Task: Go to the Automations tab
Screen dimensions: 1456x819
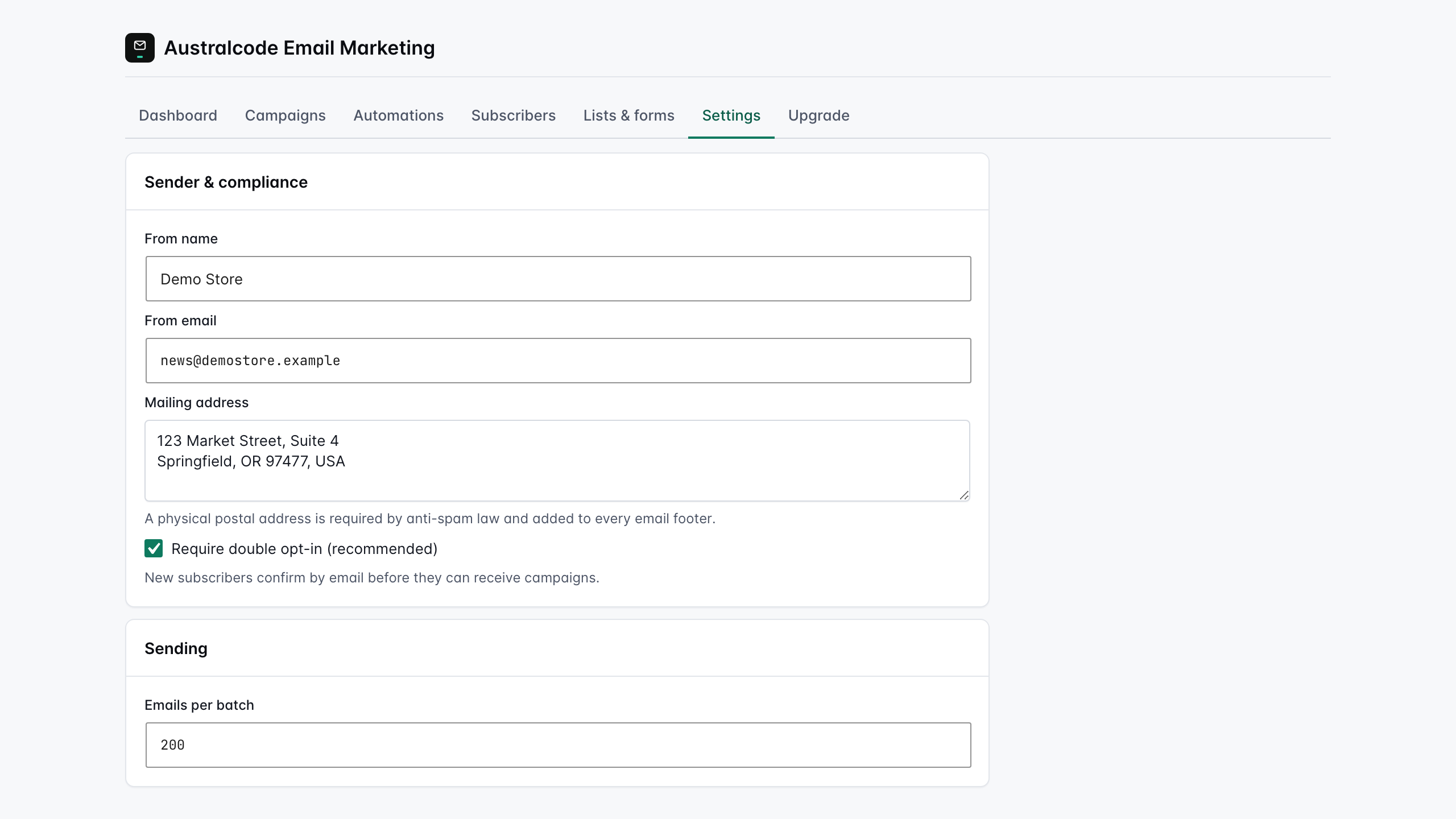Action: click(x=399, y=115)
